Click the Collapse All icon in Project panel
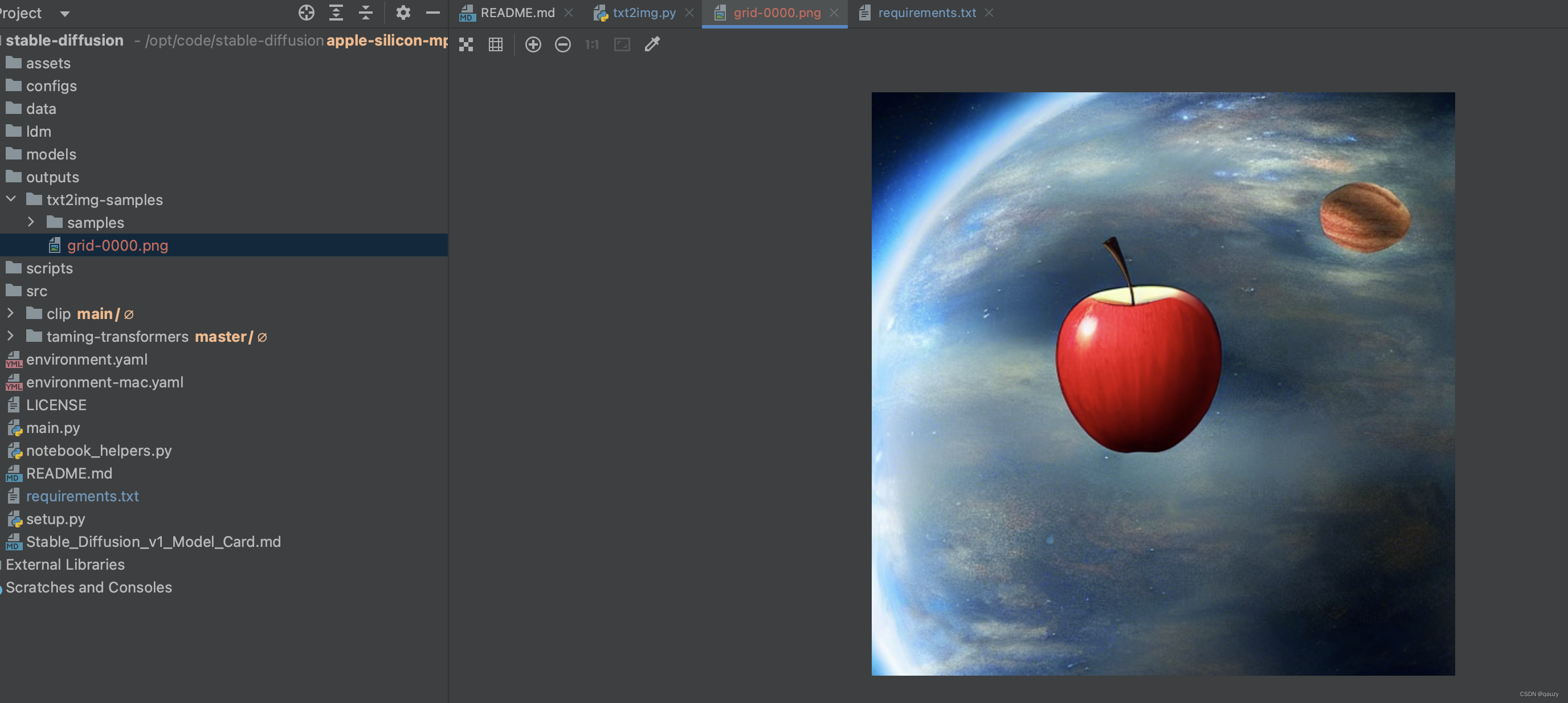1568x703 pixels. pyautogui.click(x=365, y=12)
